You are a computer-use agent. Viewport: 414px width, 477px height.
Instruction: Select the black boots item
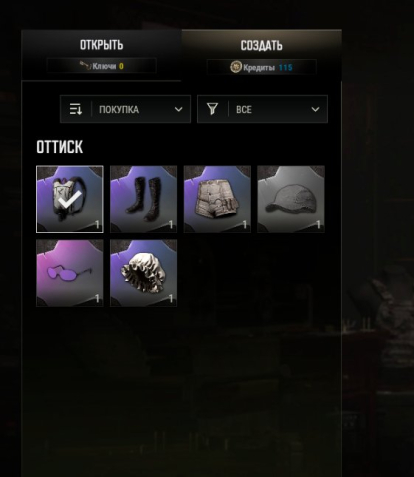point(143,199)
